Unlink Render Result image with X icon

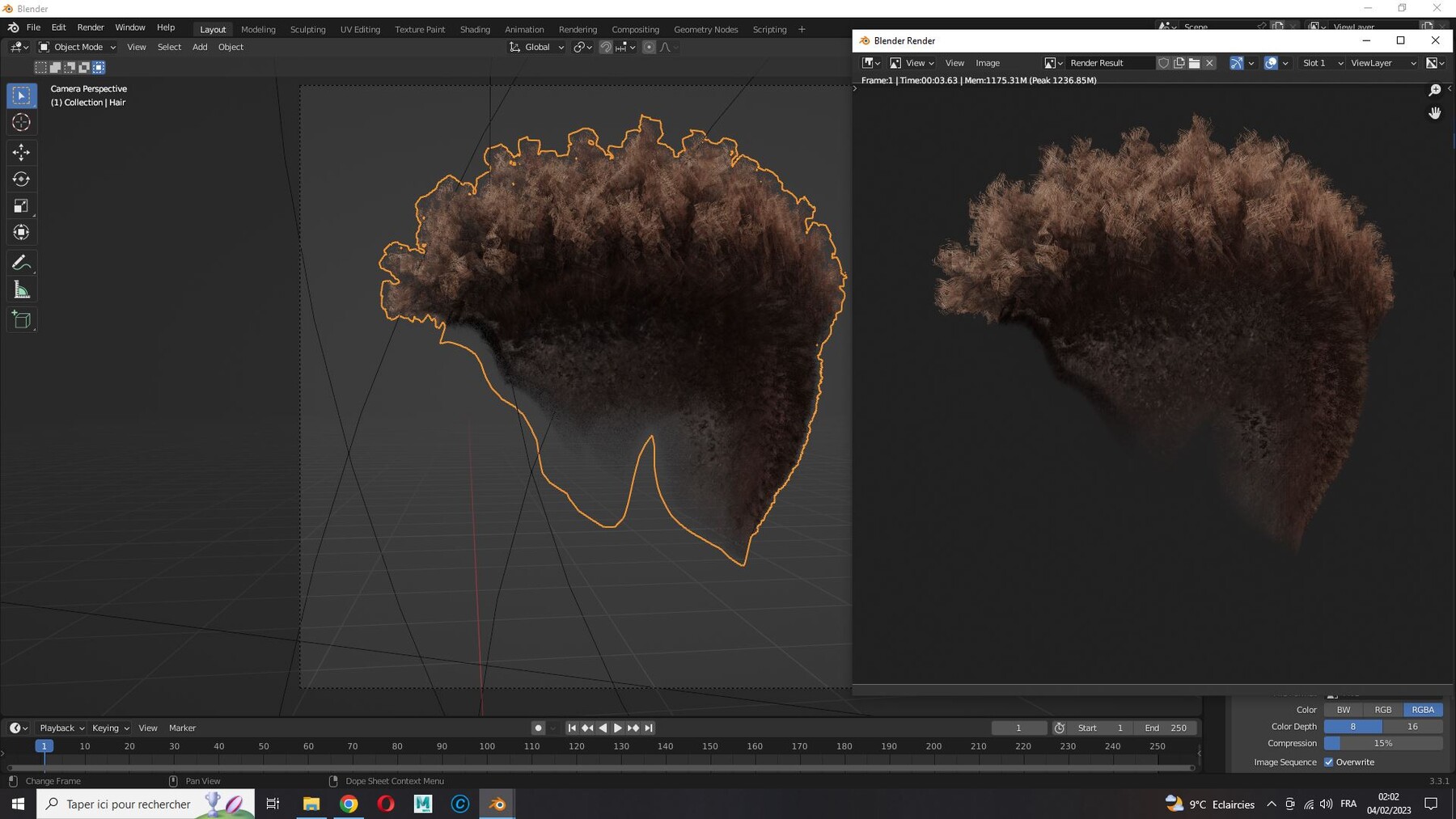(1209, 63)
